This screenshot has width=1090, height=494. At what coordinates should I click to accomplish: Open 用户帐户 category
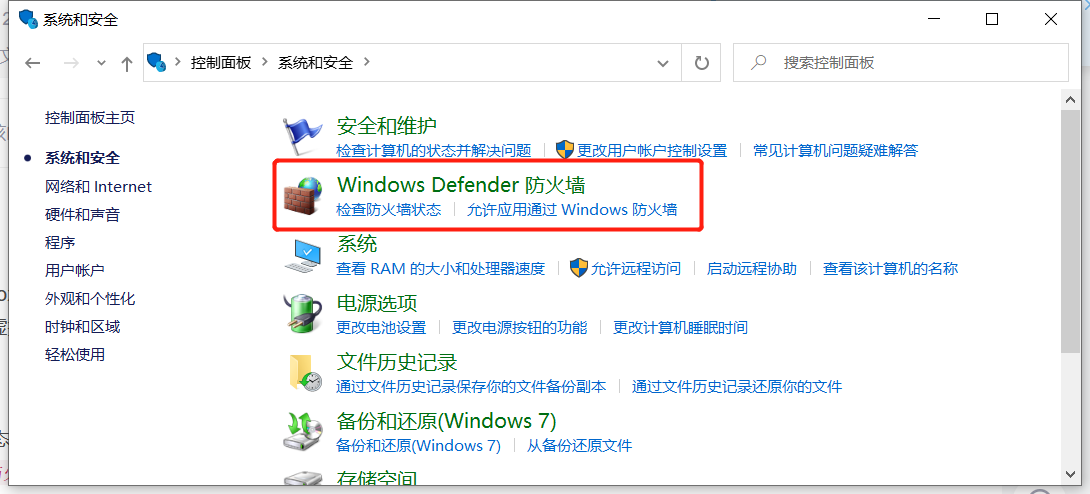click(x=74, y=270)
